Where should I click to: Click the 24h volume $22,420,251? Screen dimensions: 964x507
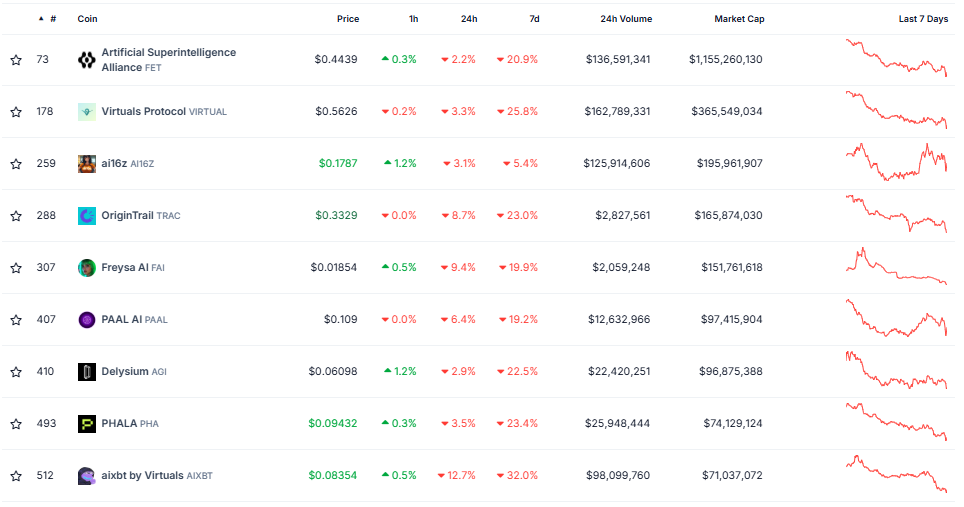click(x=619, y=372)
